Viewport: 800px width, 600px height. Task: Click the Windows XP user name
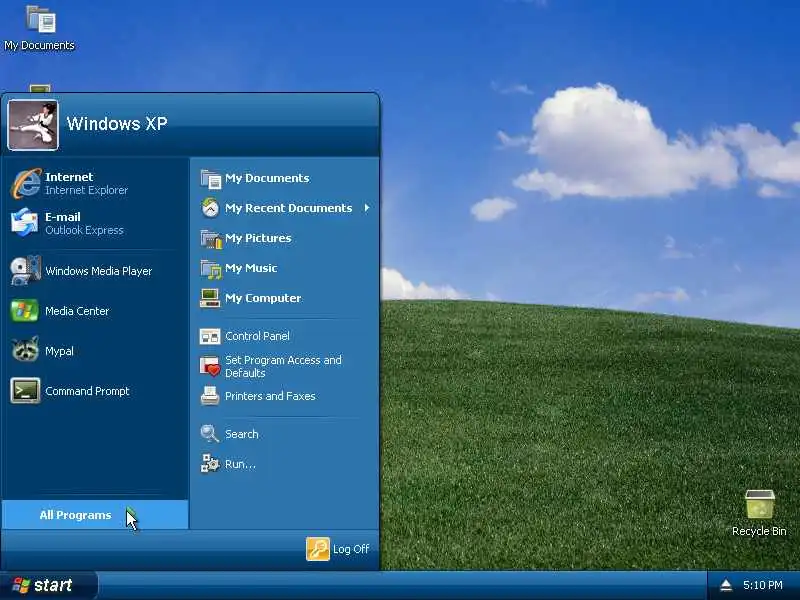pos(117,123)
